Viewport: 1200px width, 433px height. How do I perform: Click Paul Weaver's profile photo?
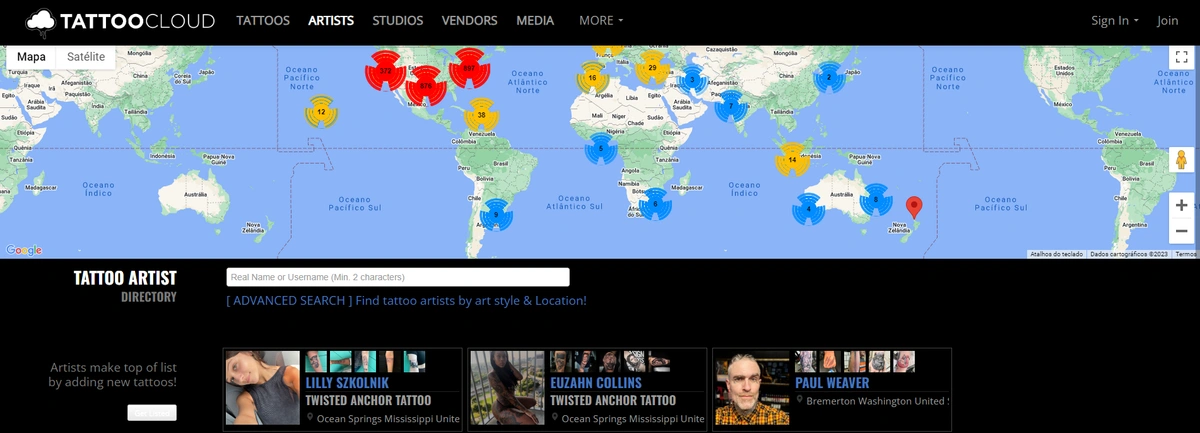coord(752,388)
